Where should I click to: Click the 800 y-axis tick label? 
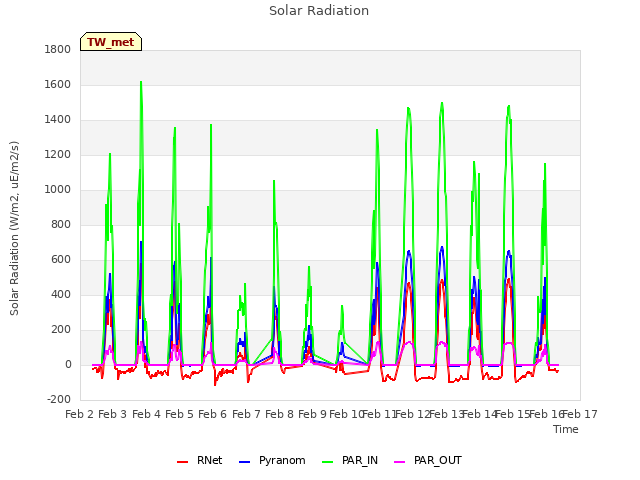click(61, 225)
